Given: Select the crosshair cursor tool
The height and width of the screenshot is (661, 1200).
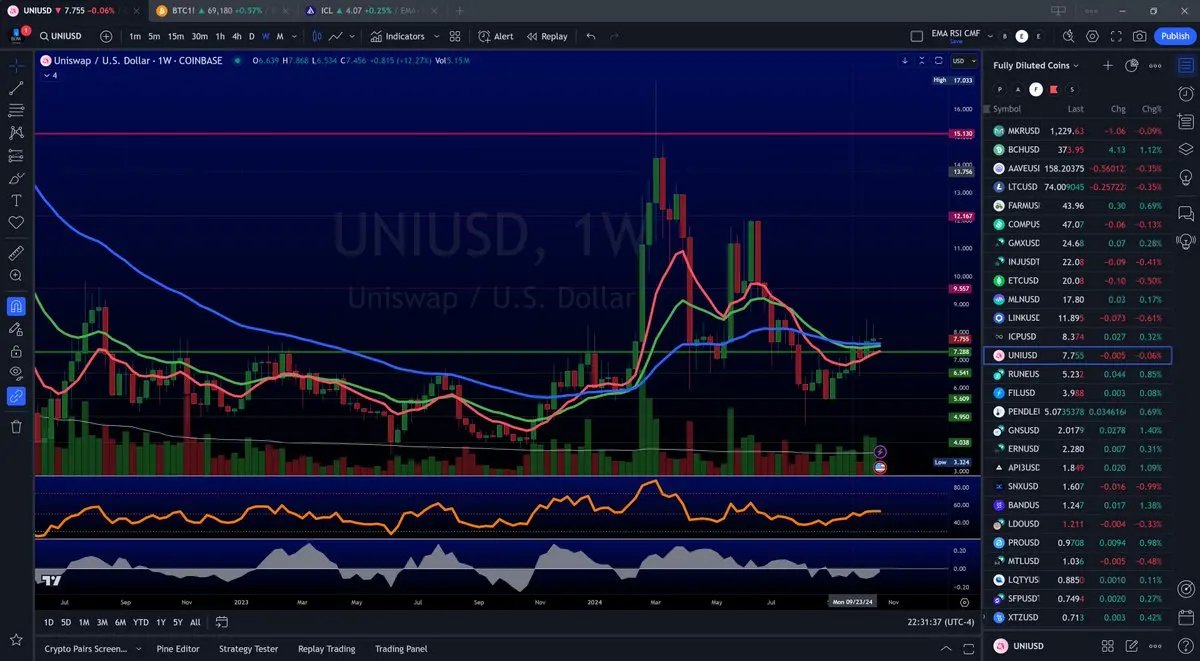Looking at the screenshot, I should click(x=16, y=66).
